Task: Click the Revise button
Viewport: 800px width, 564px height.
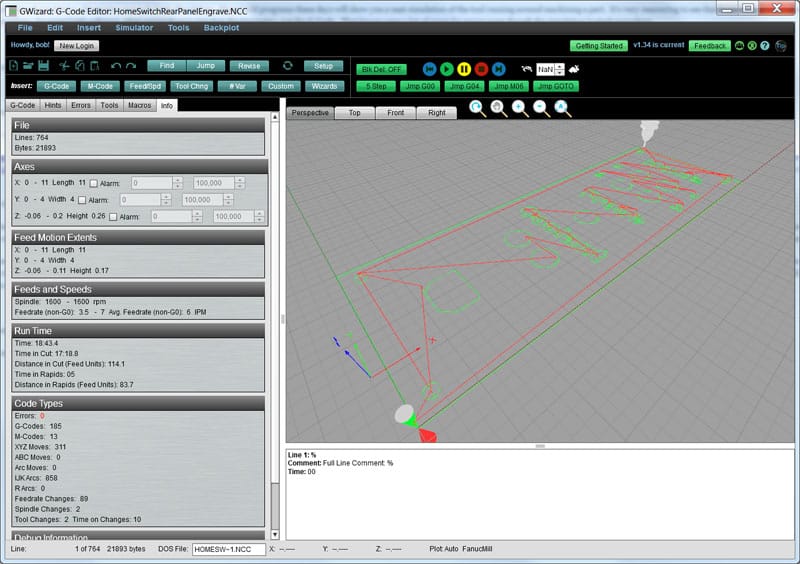Action: tap(249, 66)
